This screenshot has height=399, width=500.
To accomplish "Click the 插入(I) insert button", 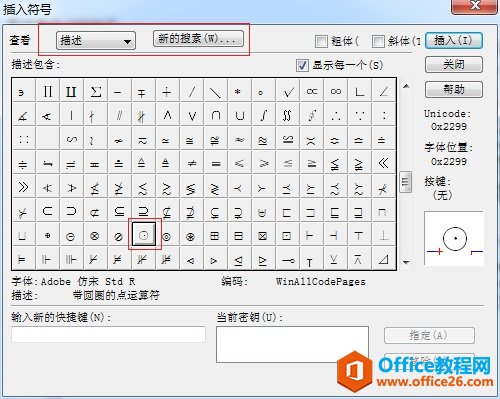I will pos(454,40).
